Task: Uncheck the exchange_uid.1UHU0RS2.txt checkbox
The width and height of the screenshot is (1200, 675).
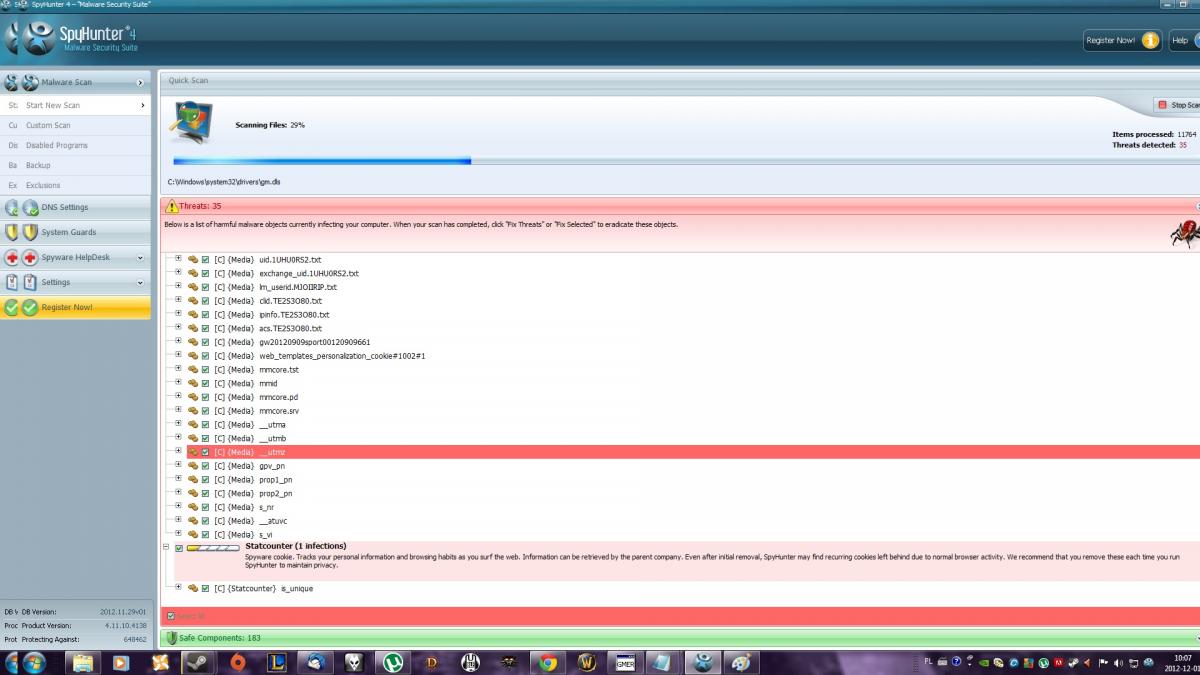Action: 206,273
